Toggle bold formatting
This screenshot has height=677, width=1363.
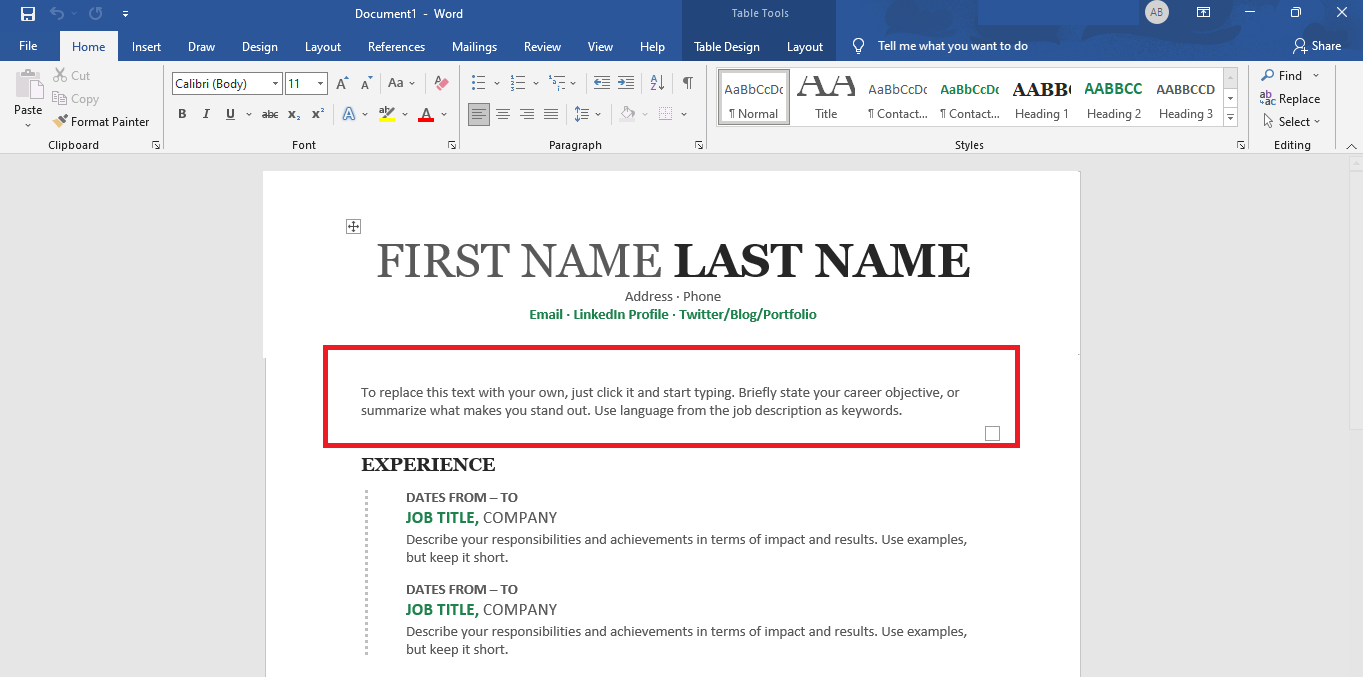[182, 114]
